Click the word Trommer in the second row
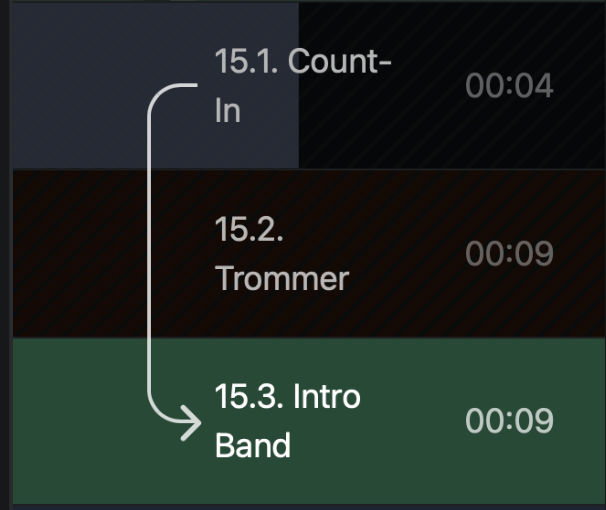This screenshot has height=510, width=606. point(282,278)
